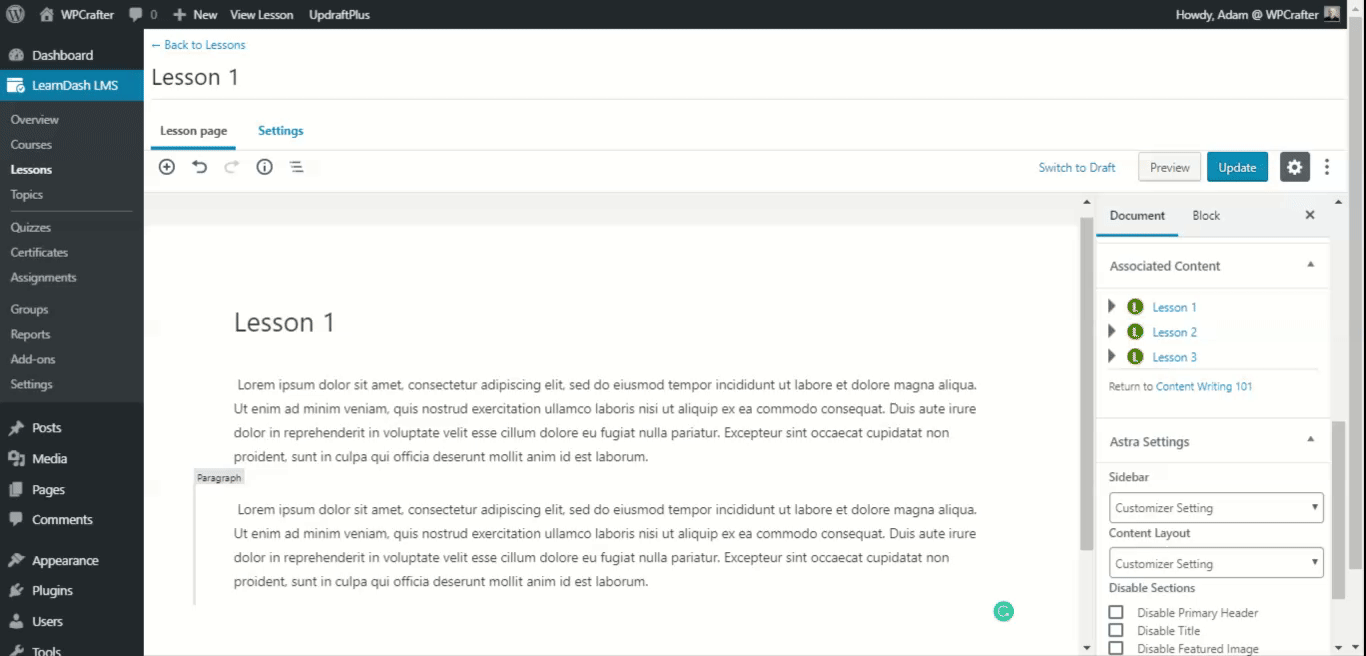The width and height of the screenshot is (1366, 656).
Task: Switch to the Block tab
Action: click(x=1206, y=215)
